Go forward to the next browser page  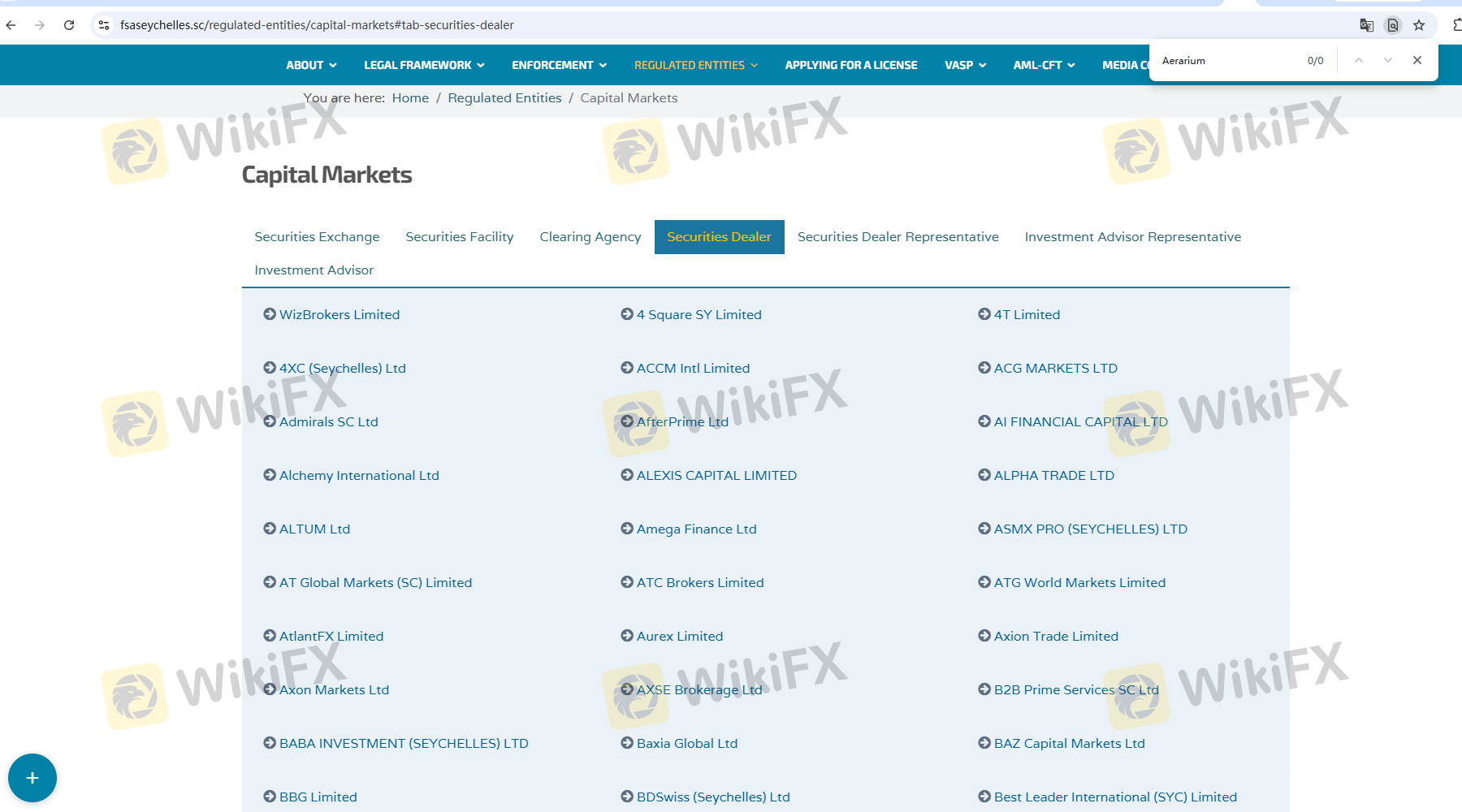[40, 25]
